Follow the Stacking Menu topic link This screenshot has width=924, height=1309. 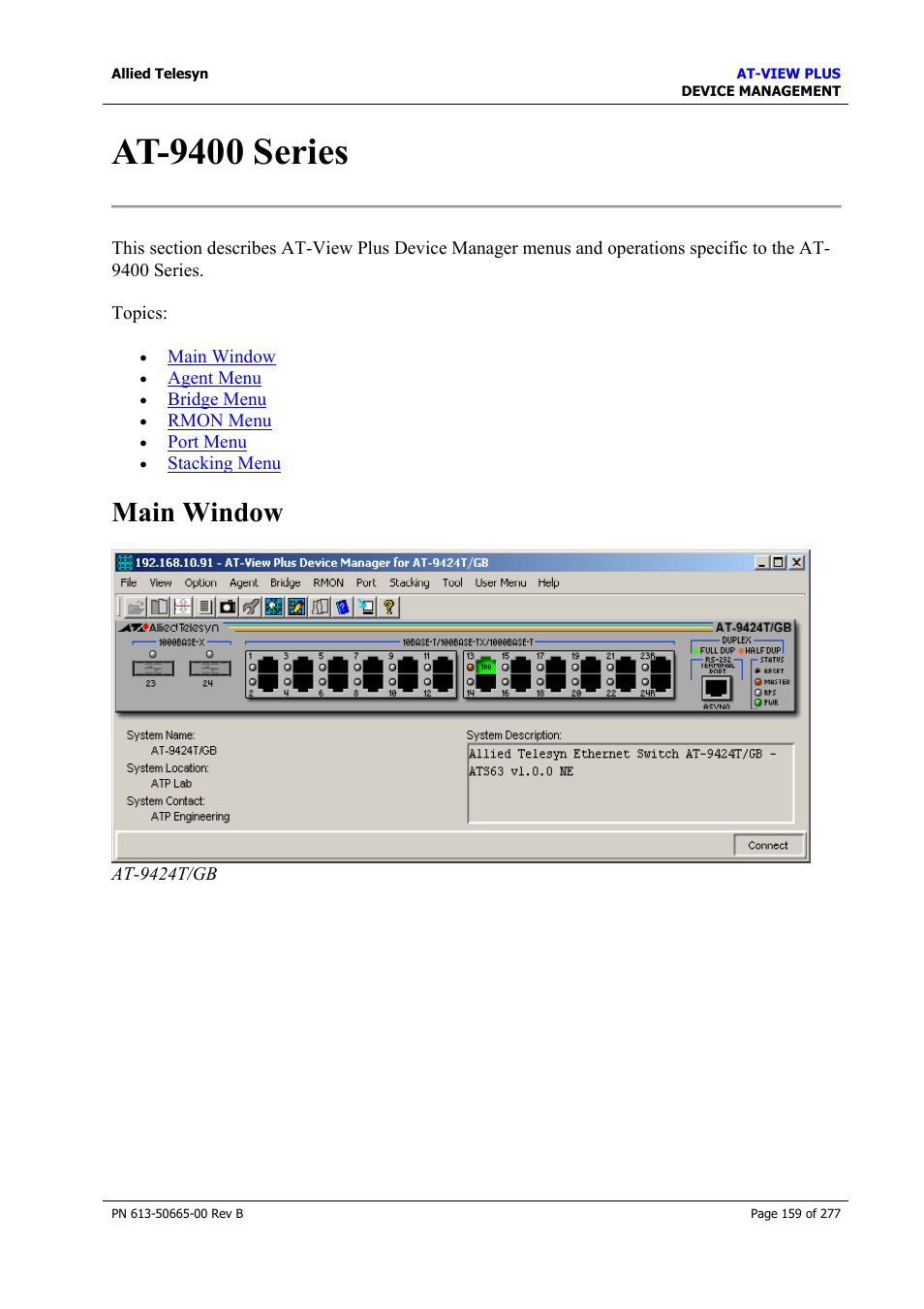click(225, 463)
